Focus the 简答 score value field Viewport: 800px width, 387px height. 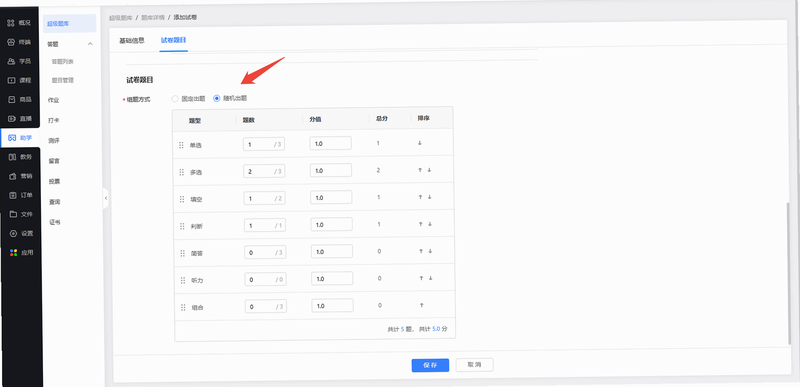(332, 251)
